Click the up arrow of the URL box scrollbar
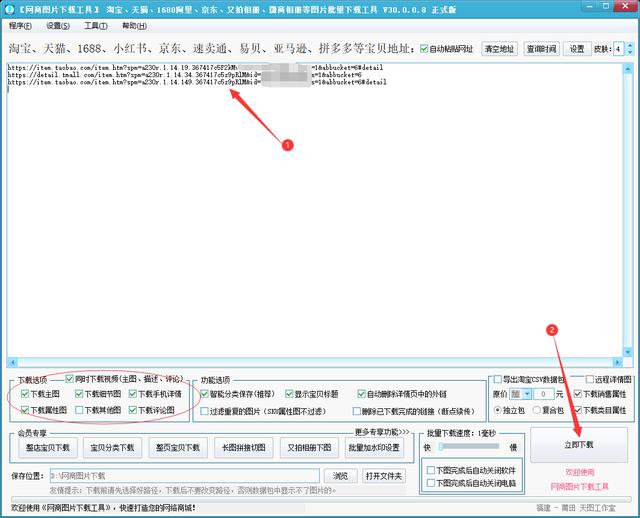 [628, 69]
